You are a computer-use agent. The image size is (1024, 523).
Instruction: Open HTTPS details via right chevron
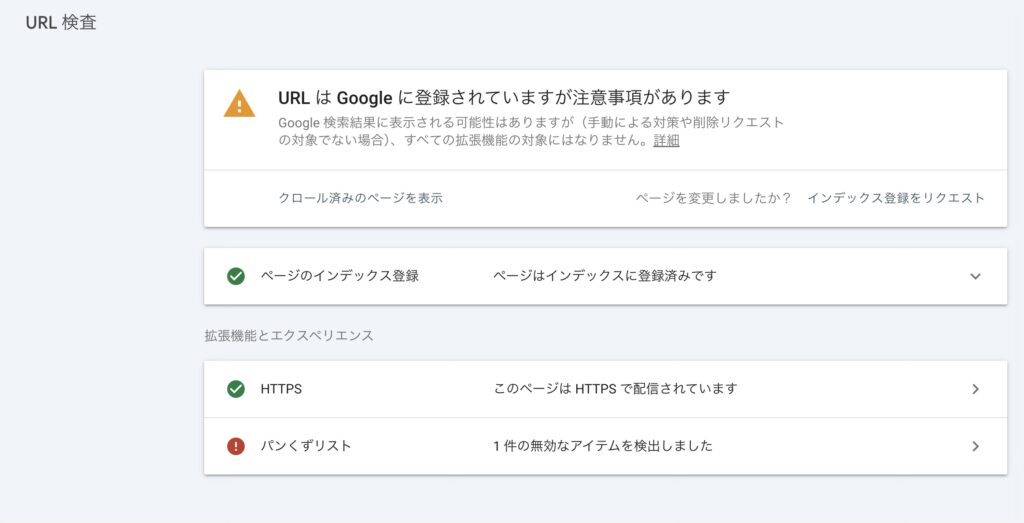pos(976,389)
